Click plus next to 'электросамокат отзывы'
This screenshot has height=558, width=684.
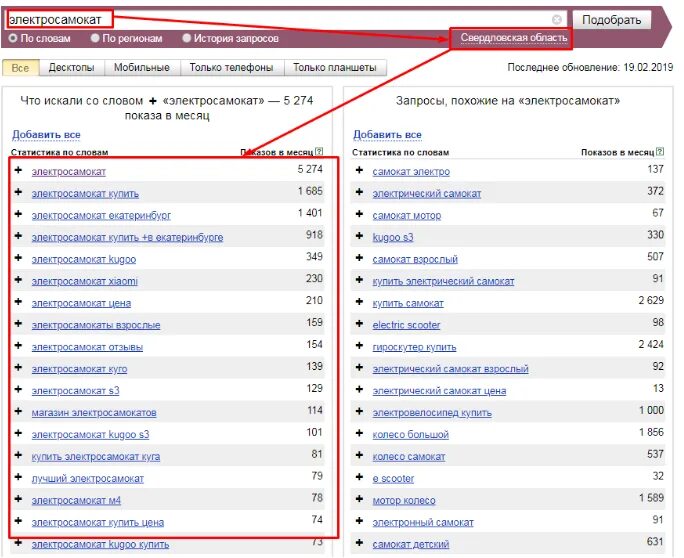pyautogui.click(x=18, y=346)
